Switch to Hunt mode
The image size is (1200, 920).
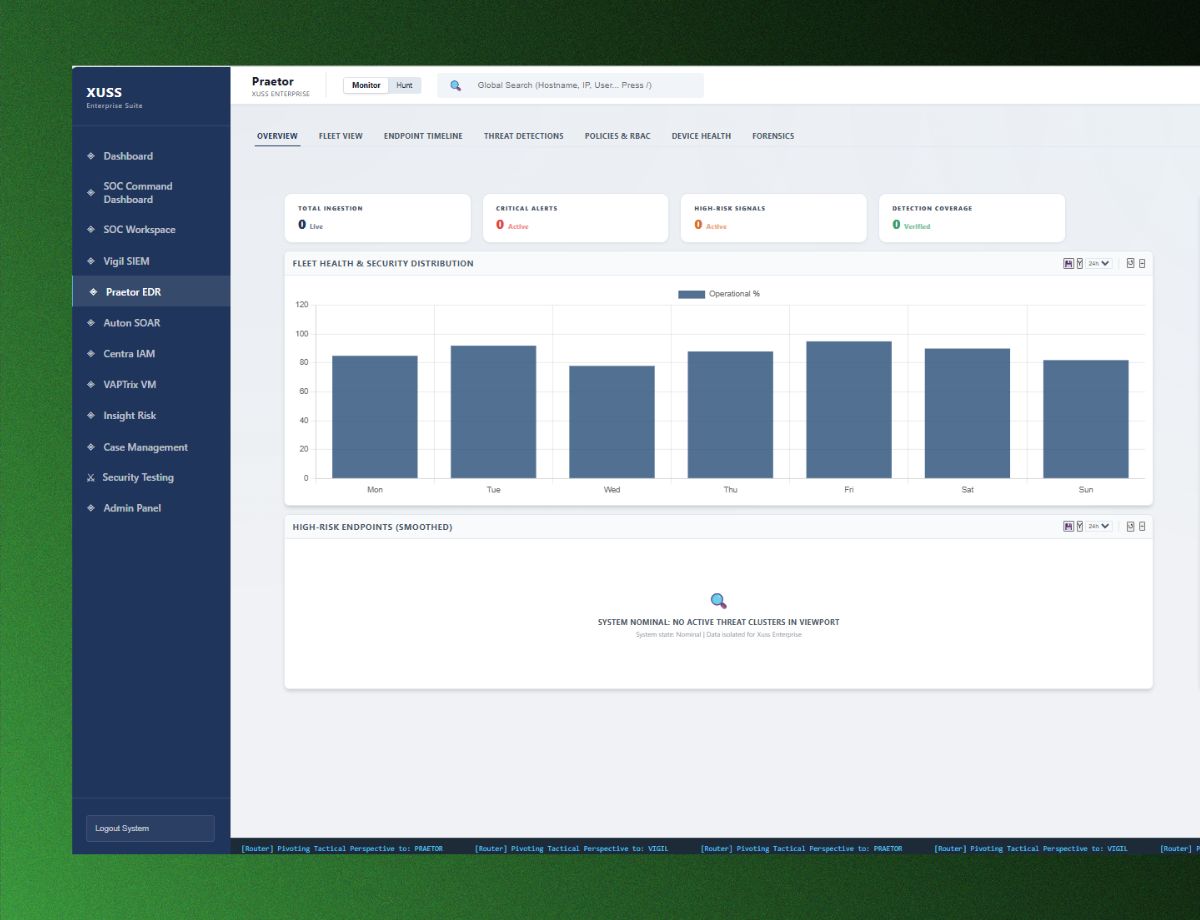[404, 85]
